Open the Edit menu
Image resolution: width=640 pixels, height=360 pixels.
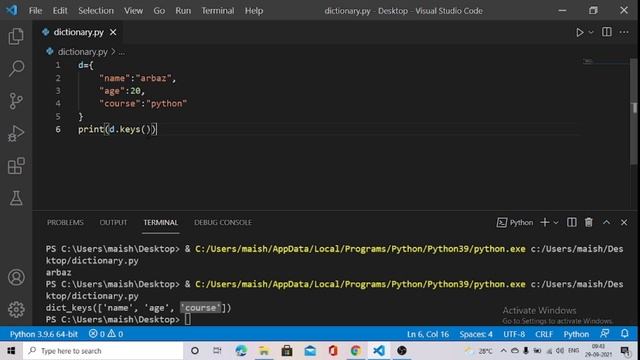pos(60,11)
